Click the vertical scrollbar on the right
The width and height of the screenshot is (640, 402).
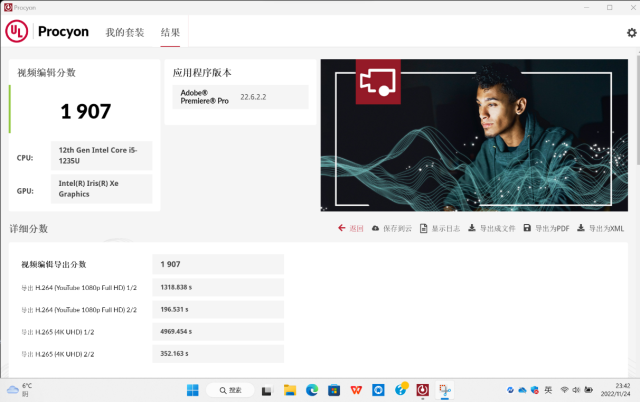(638, 108)
